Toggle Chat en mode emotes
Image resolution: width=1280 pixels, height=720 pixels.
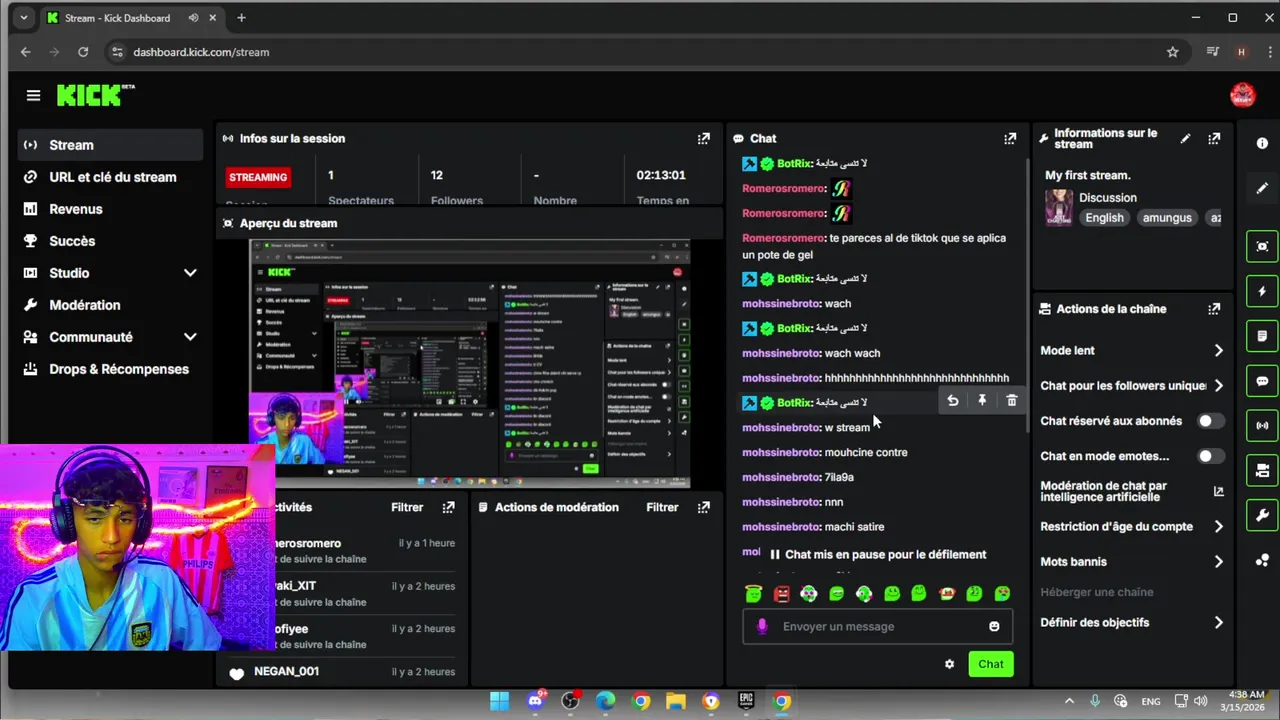click(x=1210, y=456)
